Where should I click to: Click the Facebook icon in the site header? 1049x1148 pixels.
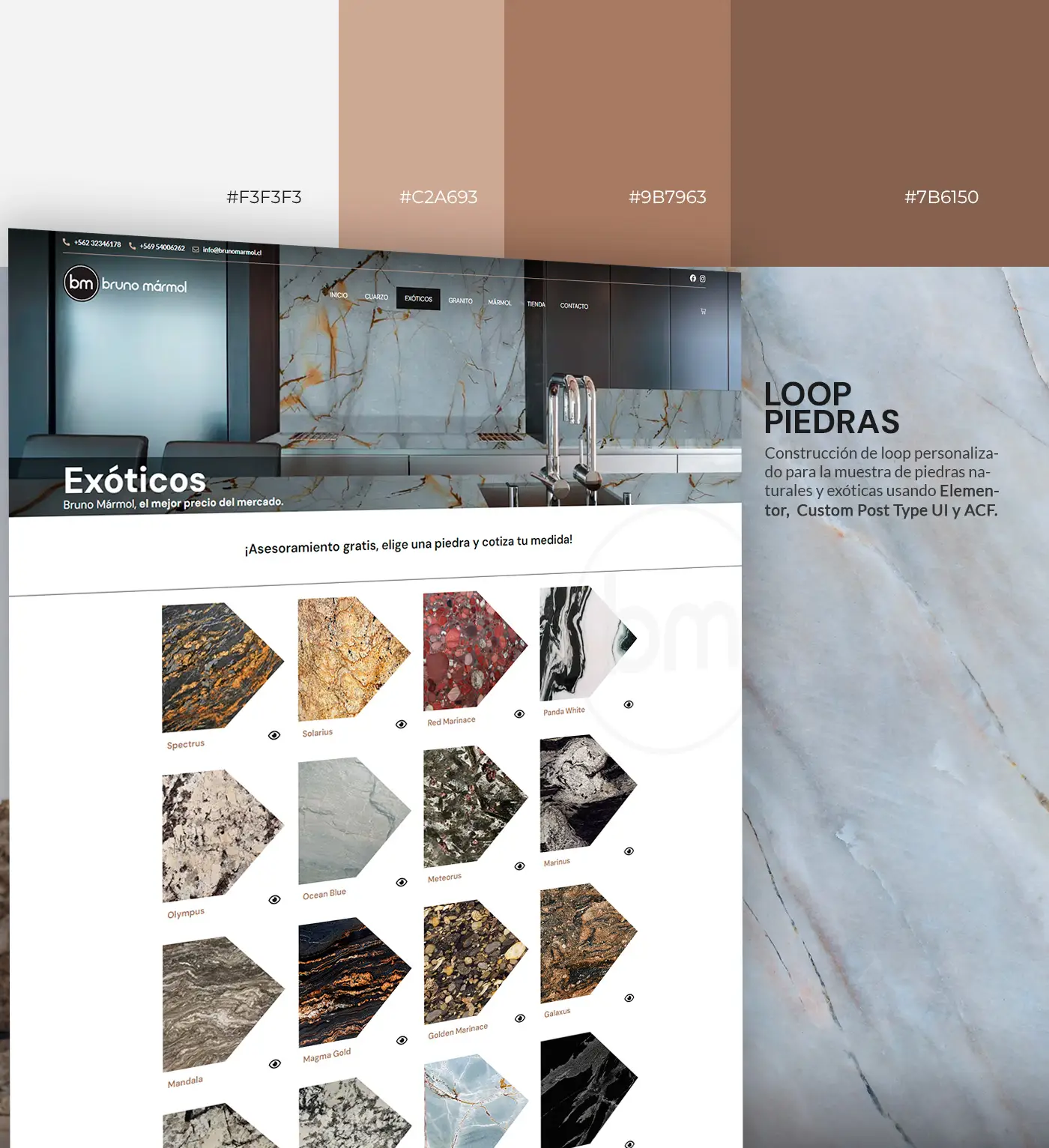(693, 278)
